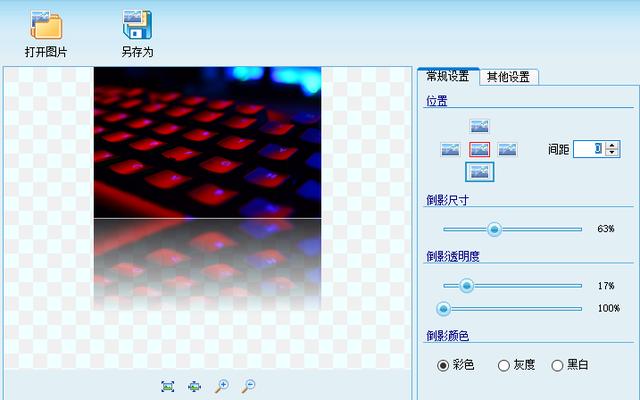The image size is (640, 400).
Task: Click the 另存为 save-as icon
Action: (137, 33)
